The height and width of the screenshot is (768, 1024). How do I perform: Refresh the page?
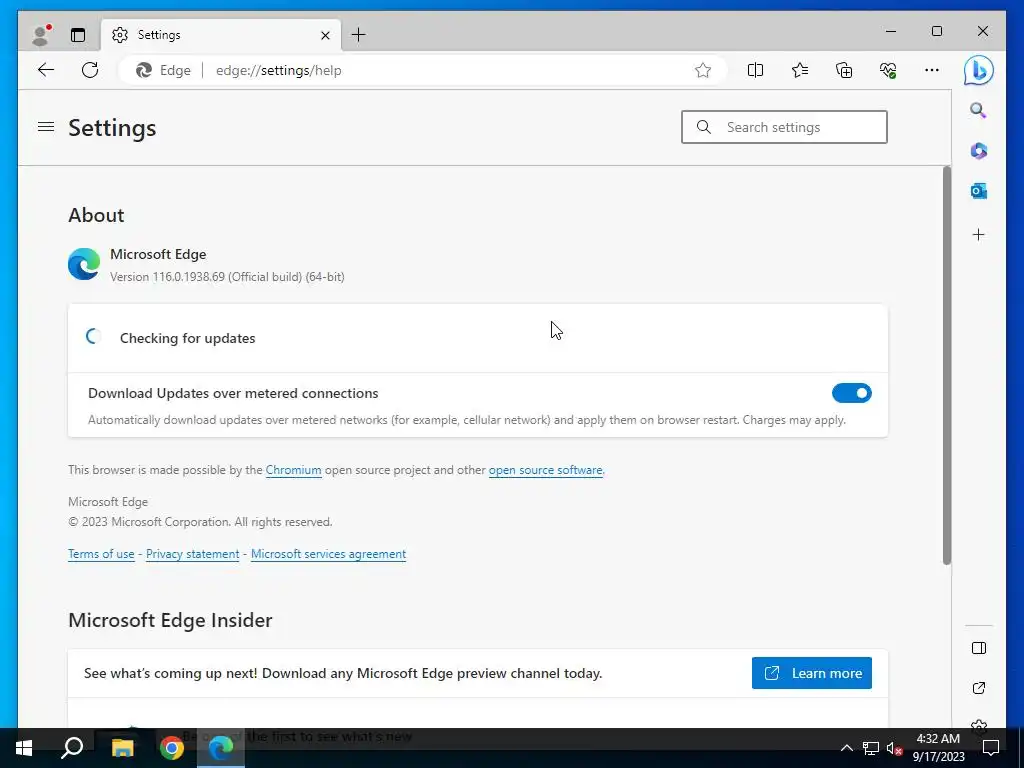tap(90, 70)
